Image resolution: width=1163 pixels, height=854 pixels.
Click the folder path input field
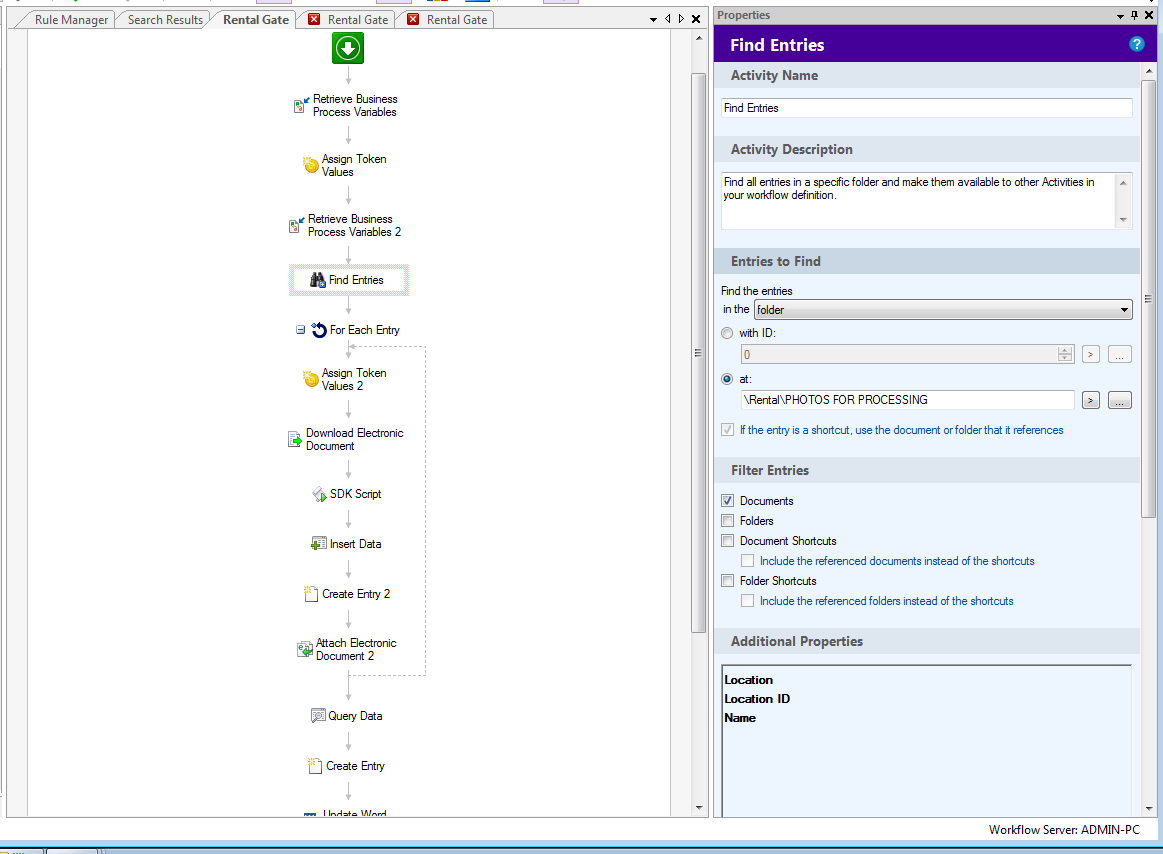[907, 400]
